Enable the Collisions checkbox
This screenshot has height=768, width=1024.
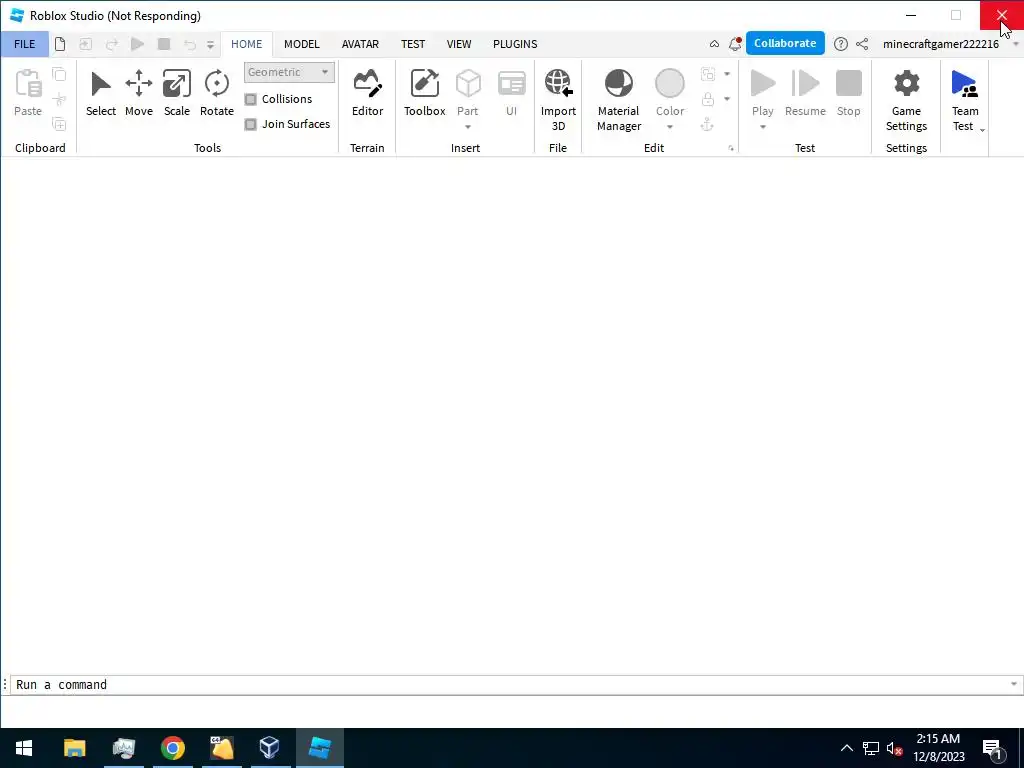coord(251,99)
